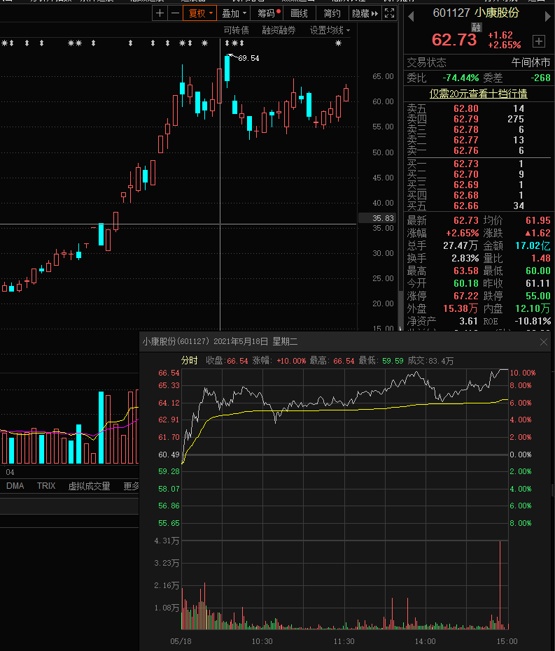The height and width of the screenshot is (651, 555).
Task: Close the 分时 intraday popup window
Action: [x=543, y=342]
